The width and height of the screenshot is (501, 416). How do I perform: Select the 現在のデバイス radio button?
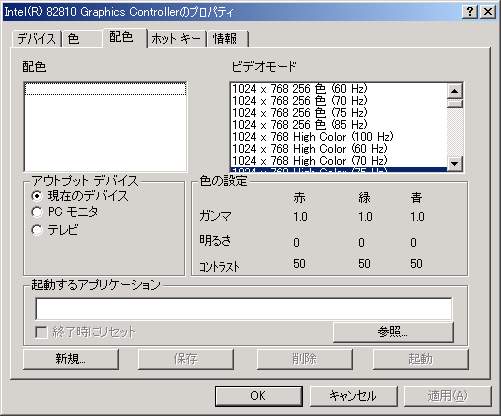click(37, 196)
